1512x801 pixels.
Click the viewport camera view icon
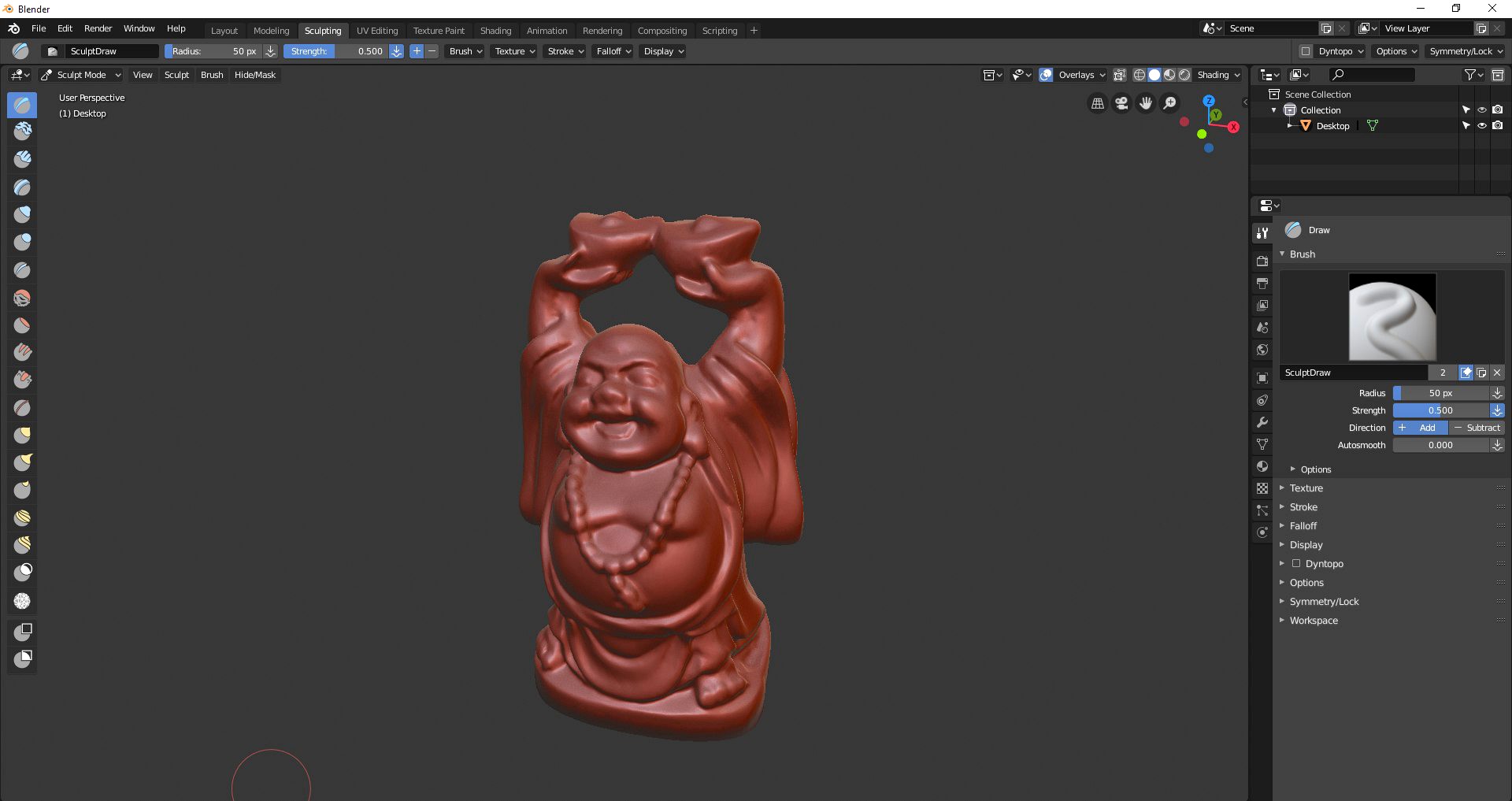(x=1121, y=103)
